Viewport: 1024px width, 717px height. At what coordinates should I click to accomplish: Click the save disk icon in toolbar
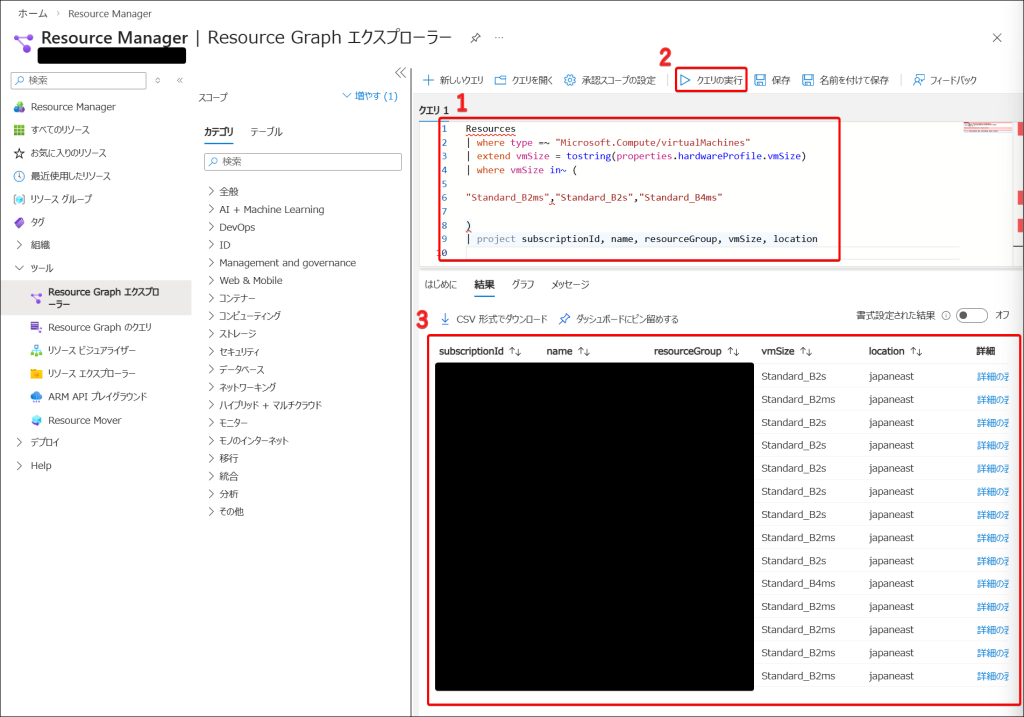tap(761, 80)
